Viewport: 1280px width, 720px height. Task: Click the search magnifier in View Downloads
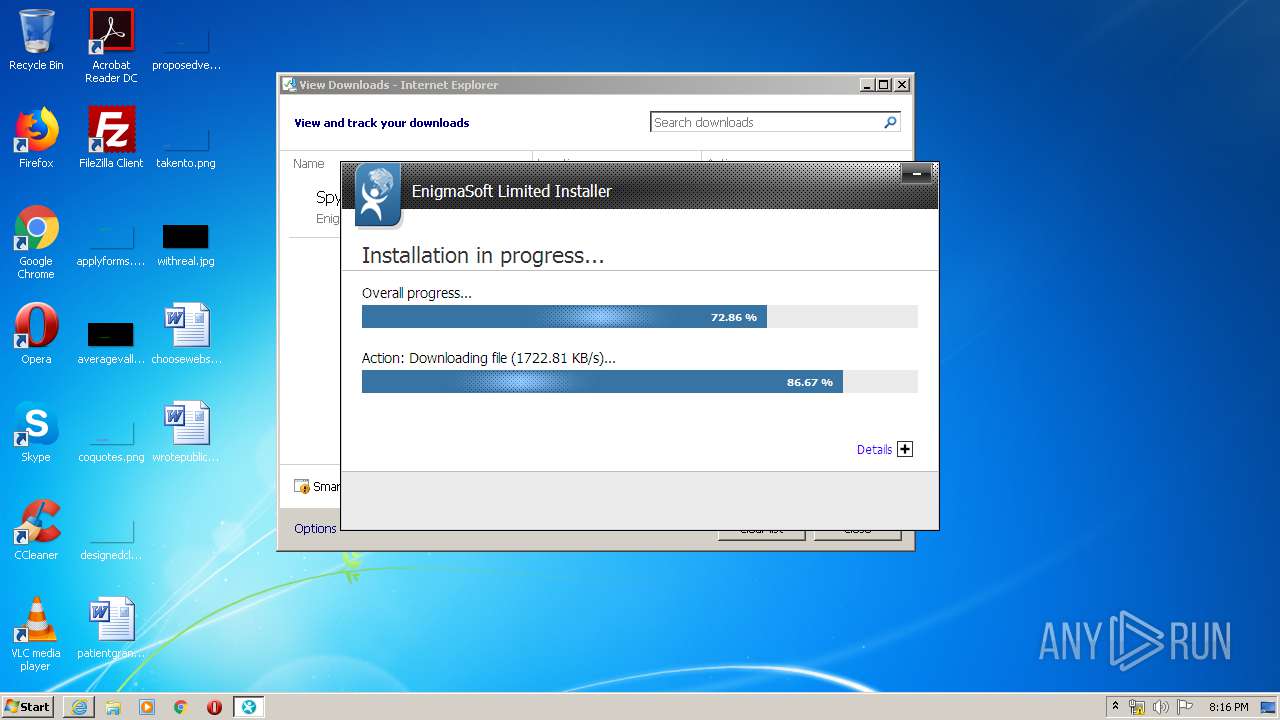(890, 122)
